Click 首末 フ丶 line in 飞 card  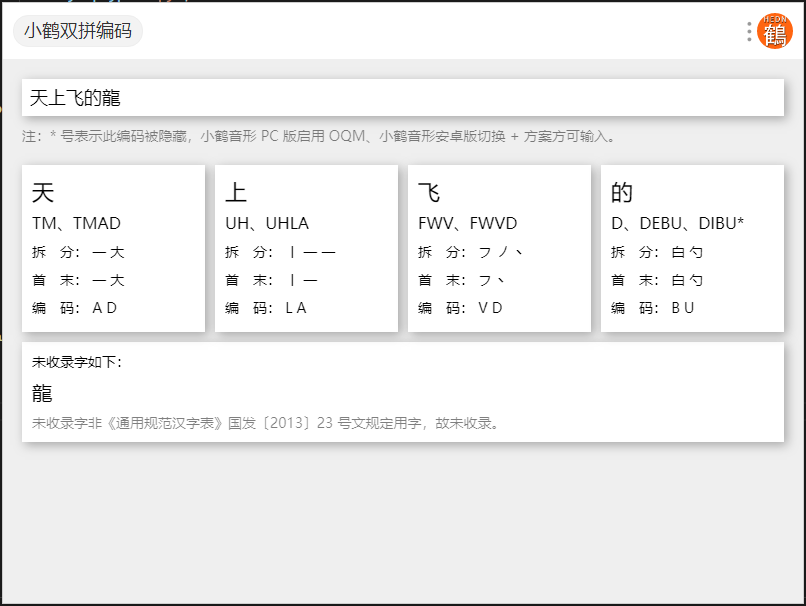(x=462, y=280)
